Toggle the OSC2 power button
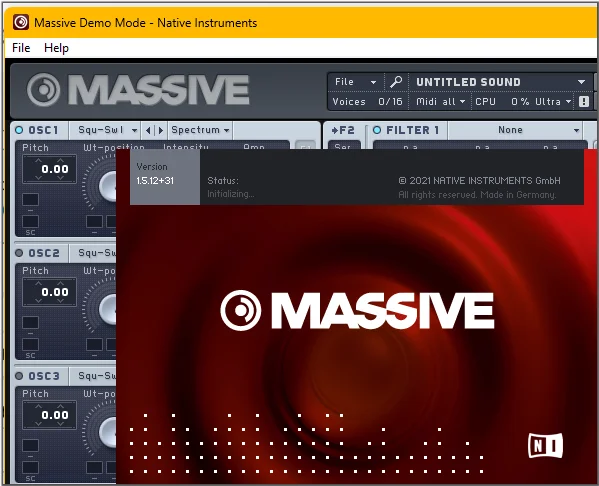This screenshot has width=599, height=486. coord(19,253)
